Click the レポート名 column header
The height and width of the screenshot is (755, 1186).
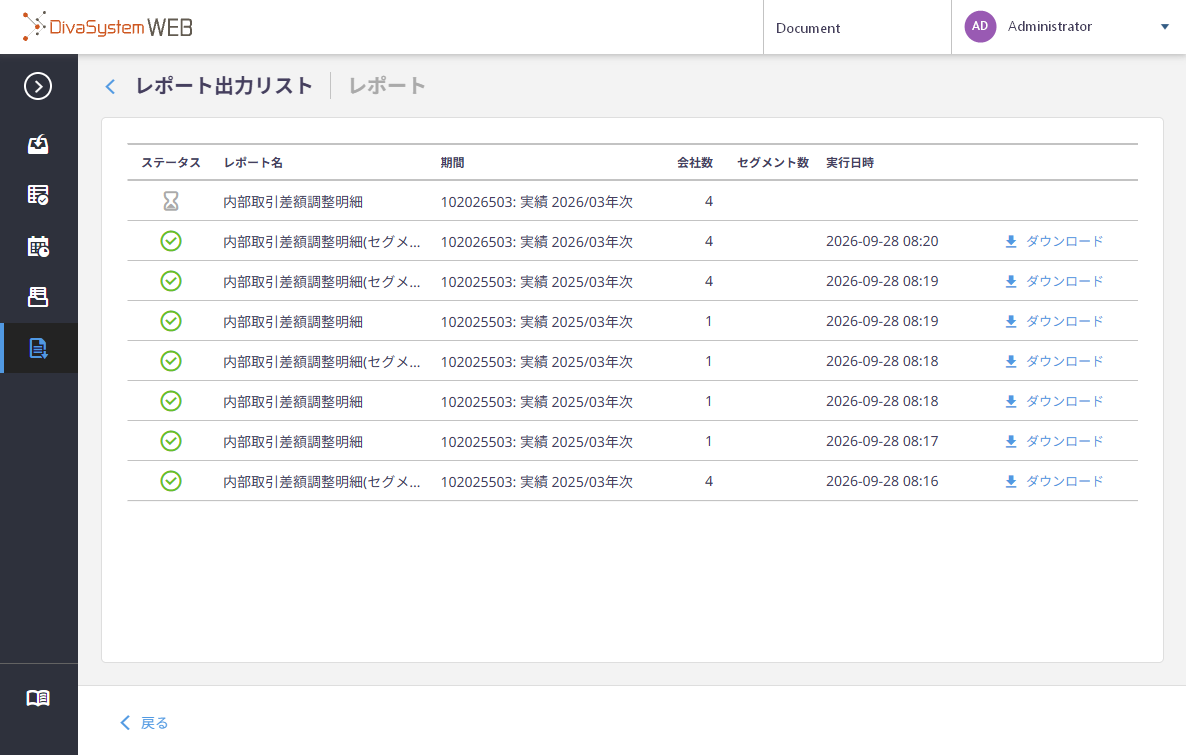(x=253, y=163)
